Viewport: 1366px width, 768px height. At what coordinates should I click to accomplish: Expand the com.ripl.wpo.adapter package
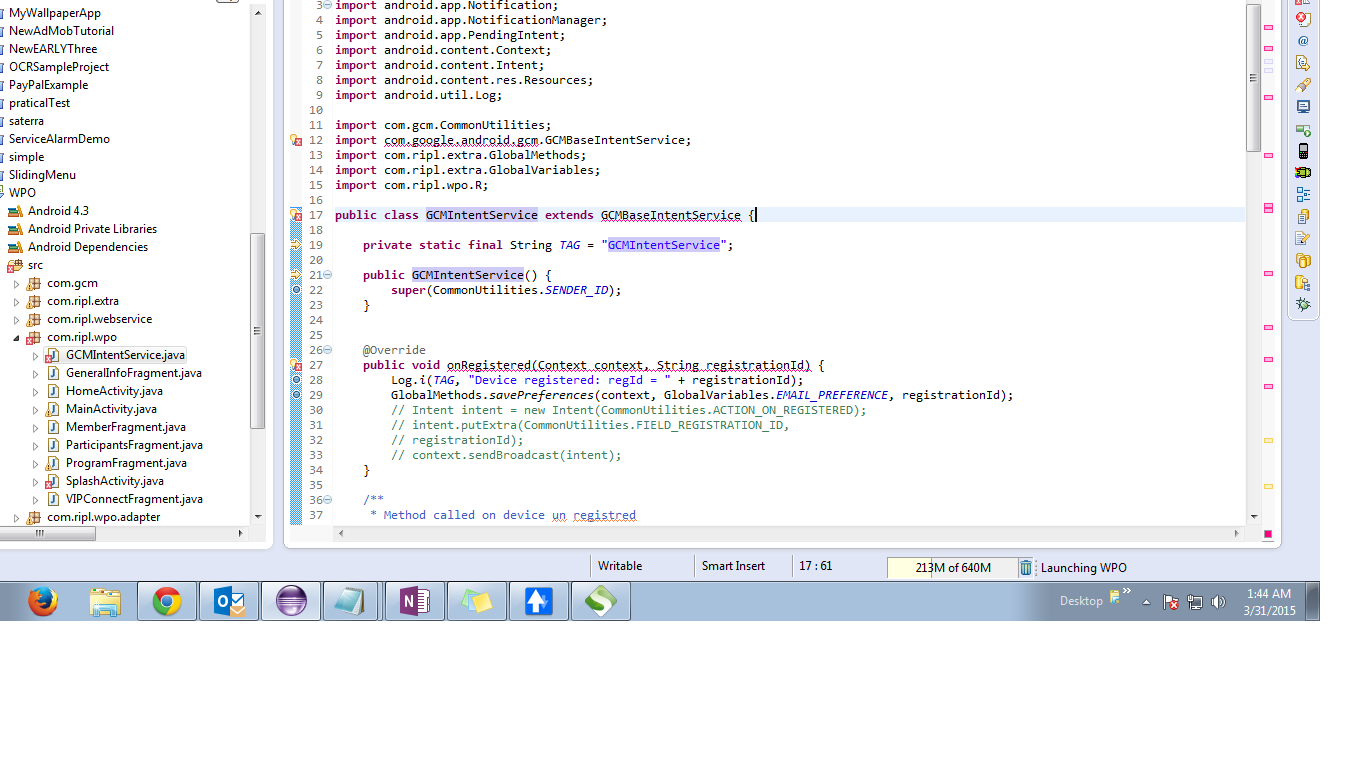point(16,518)
